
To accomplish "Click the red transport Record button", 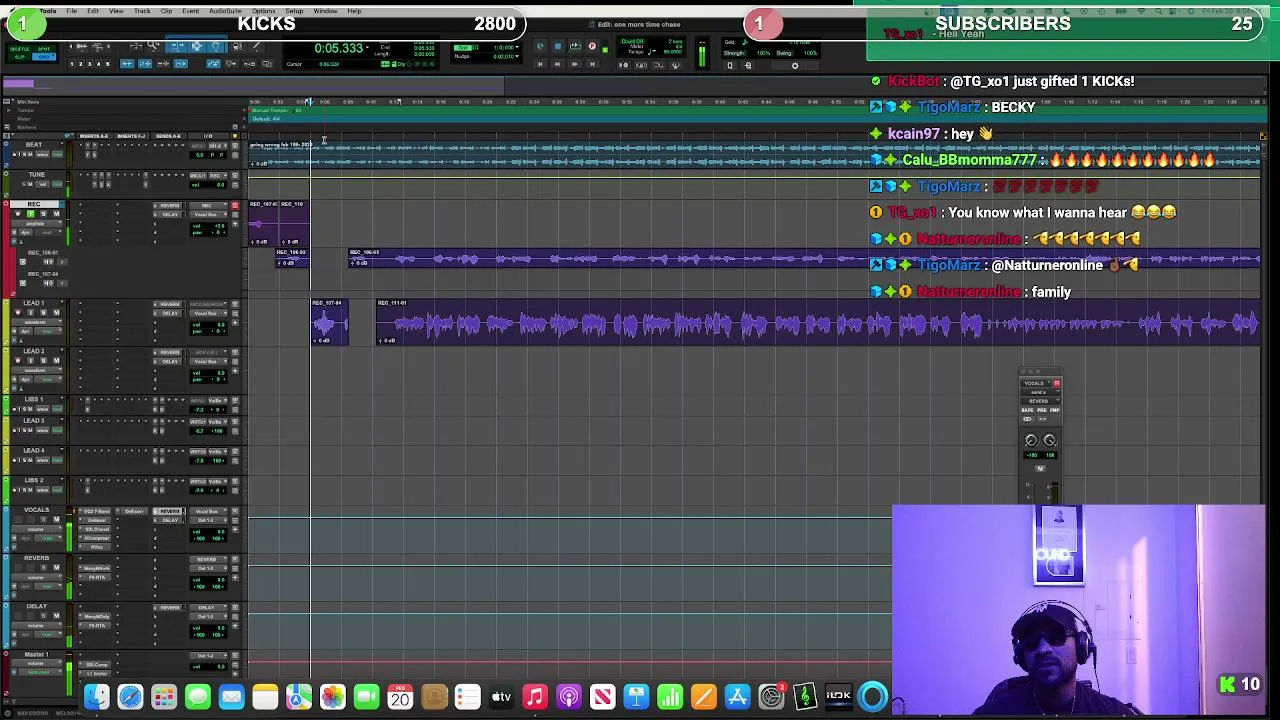I will 591,46.
